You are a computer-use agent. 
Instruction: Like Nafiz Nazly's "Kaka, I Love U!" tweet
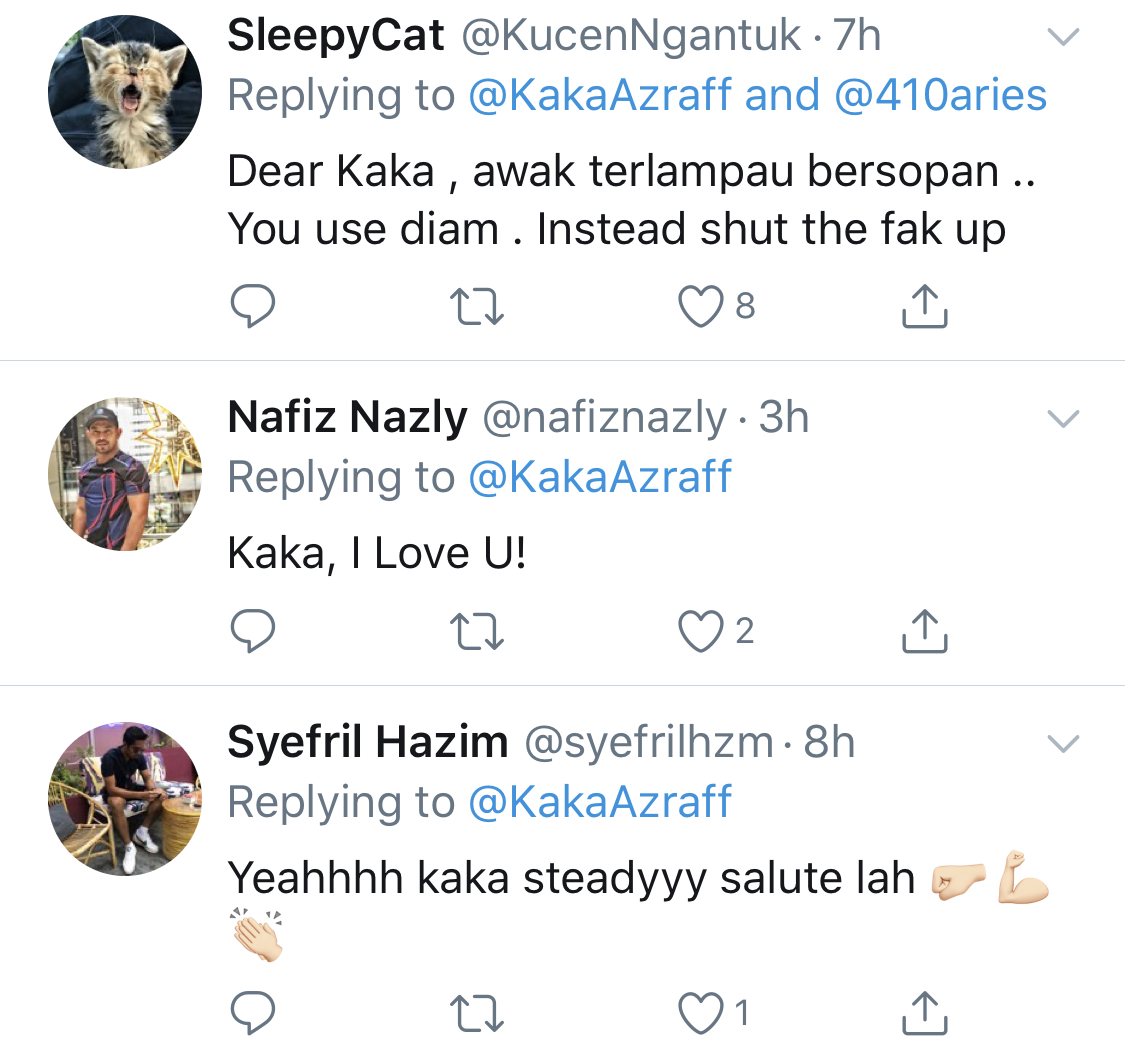coord(701,632)
